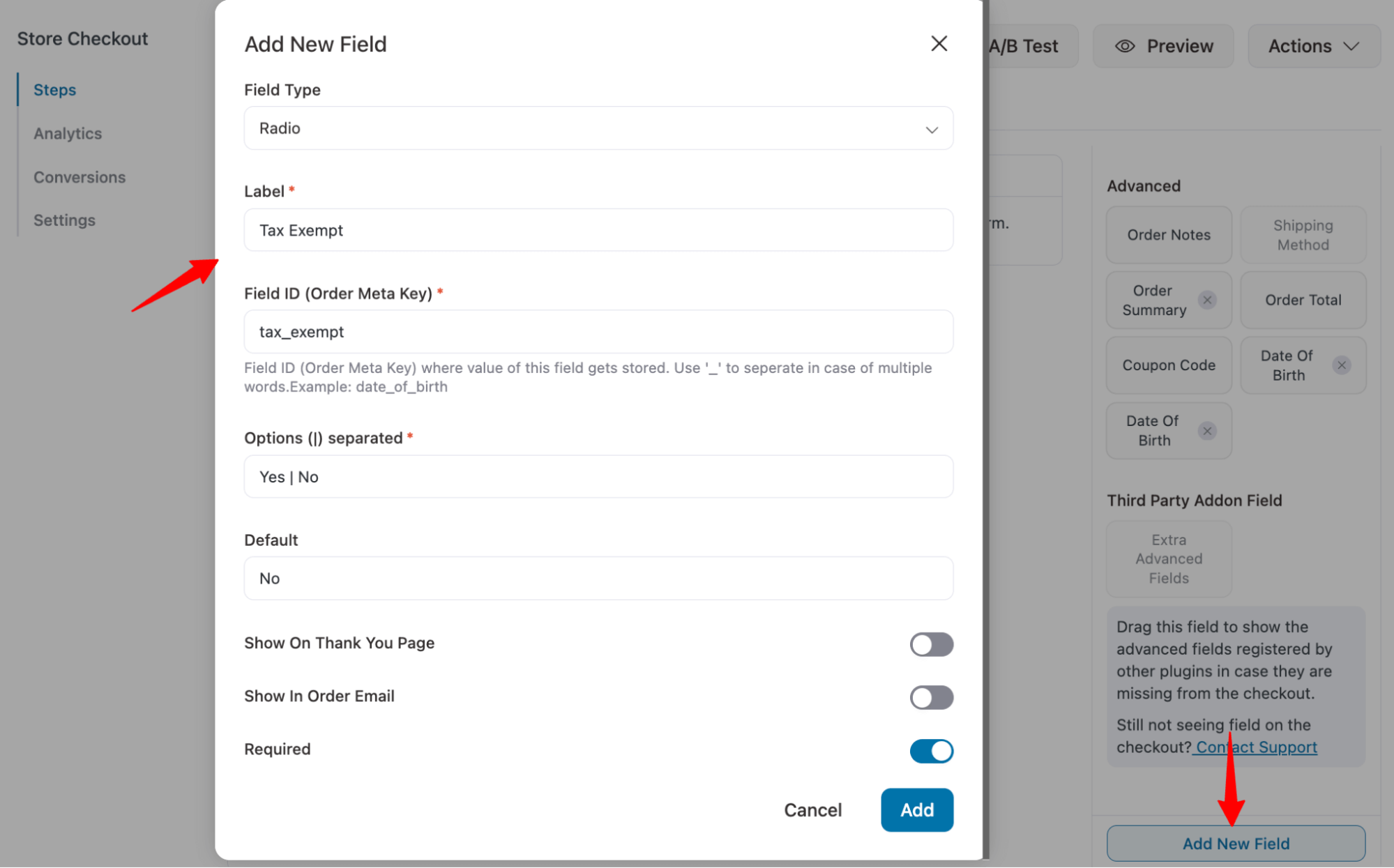
Task: Expand the Actions menu chevron
Action: pyautogui.click(x=1351, y=46)
